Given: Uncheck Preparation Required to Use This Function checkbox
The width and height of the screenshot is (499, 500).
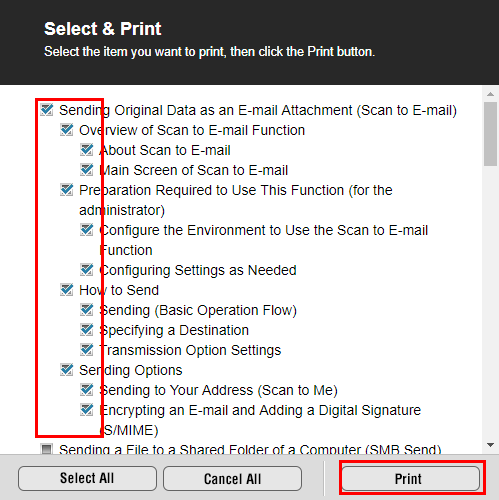Looking at the screenshot, I should click(x=67, y=189).
